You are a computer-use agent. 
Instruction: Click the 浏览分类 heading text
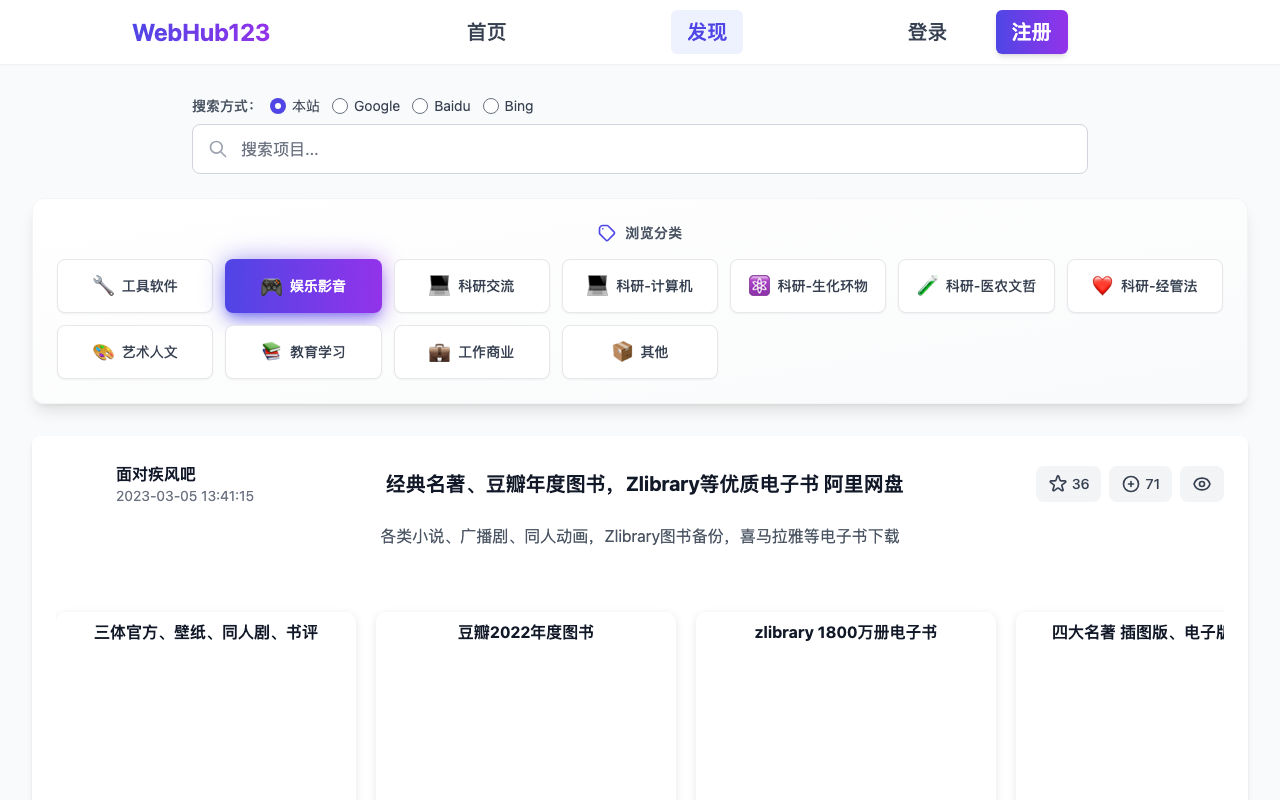tap(654, 233)
